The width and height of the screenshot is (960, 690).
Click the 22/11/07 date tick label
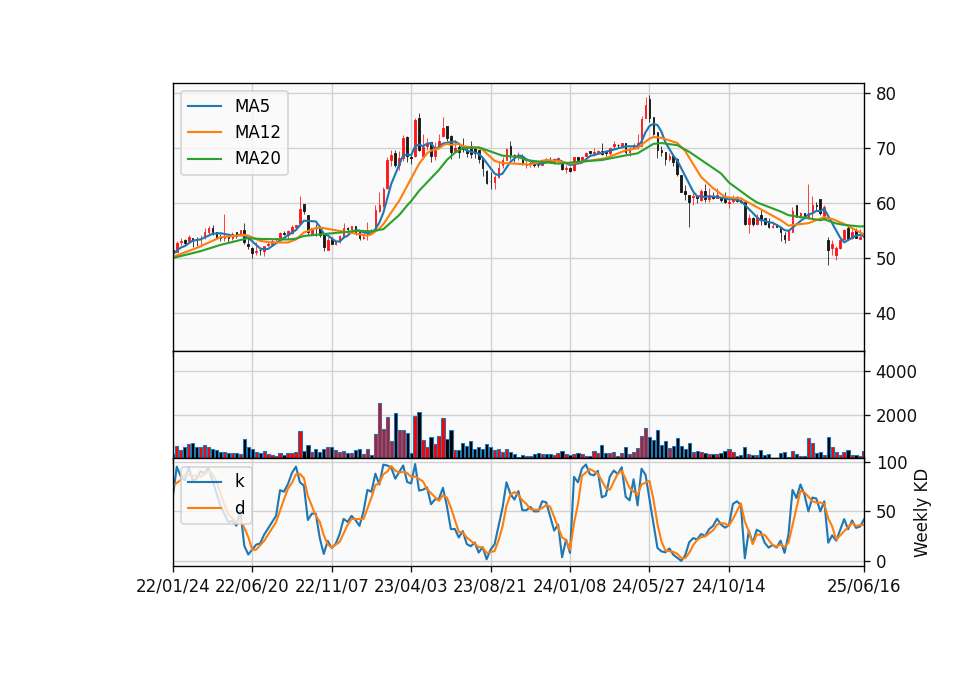click(x=331, y=587)
